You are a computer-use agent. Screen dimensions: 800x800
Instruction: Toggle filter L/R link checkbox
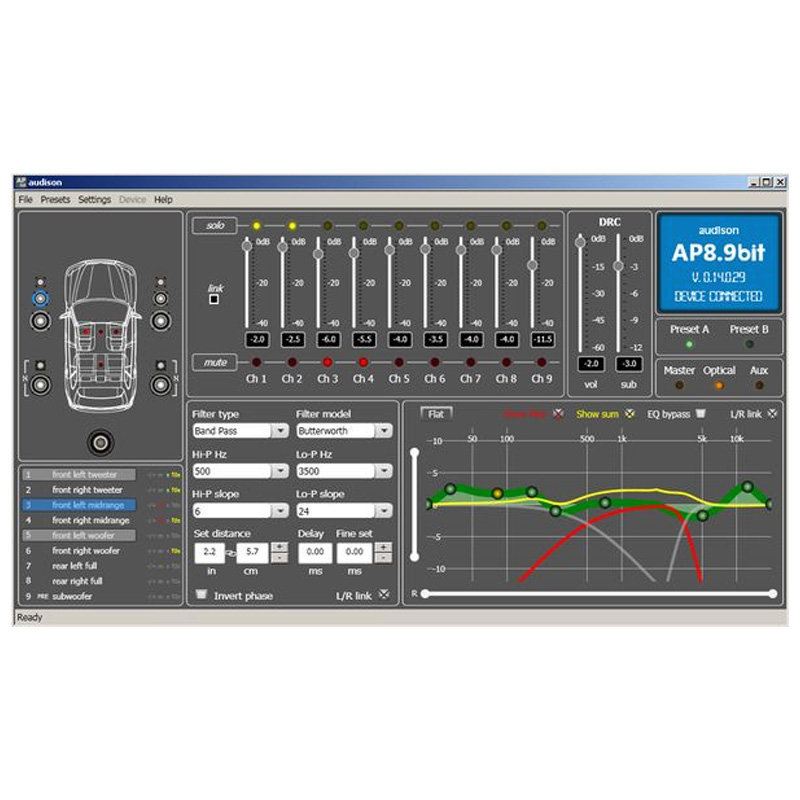pos(384,594)
